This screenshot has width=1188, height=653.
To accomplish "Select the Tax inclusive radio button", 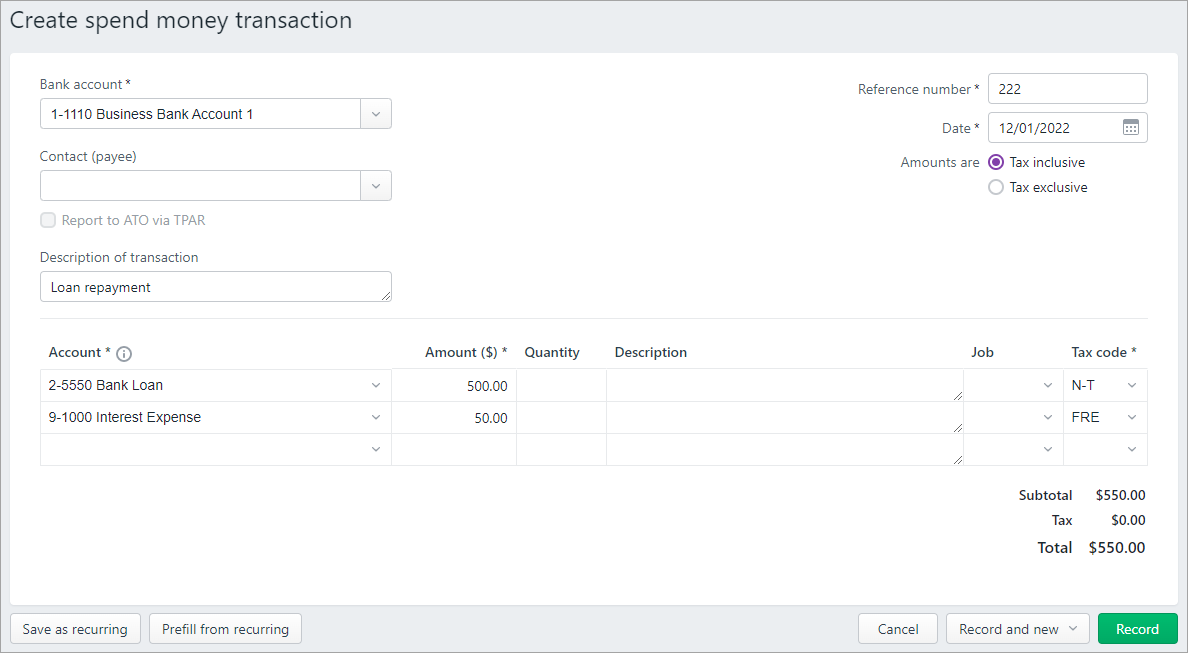I will pos(995,161).
